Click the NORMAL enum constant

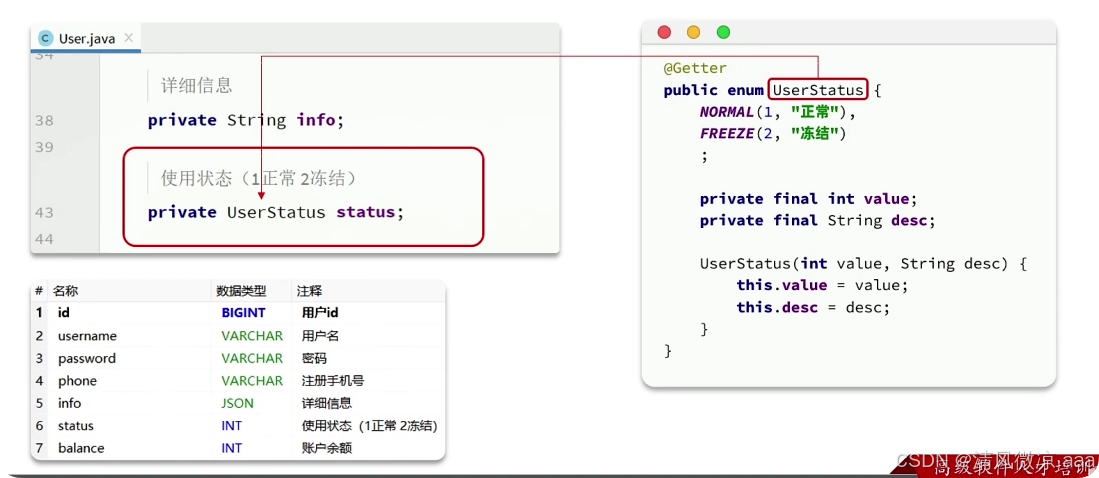(726, 111)
